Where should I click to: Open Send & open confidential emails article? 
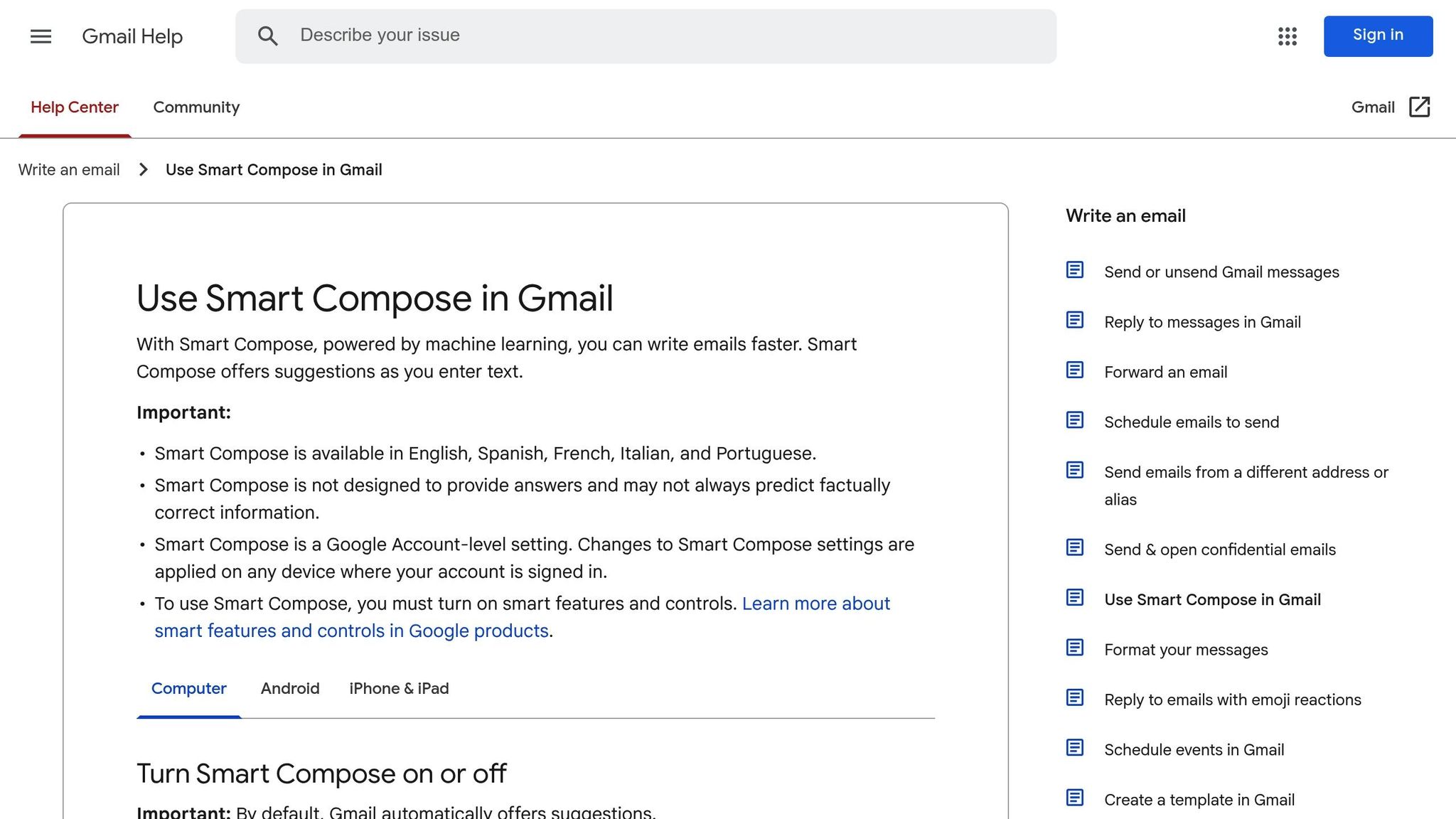point(1219,549)
